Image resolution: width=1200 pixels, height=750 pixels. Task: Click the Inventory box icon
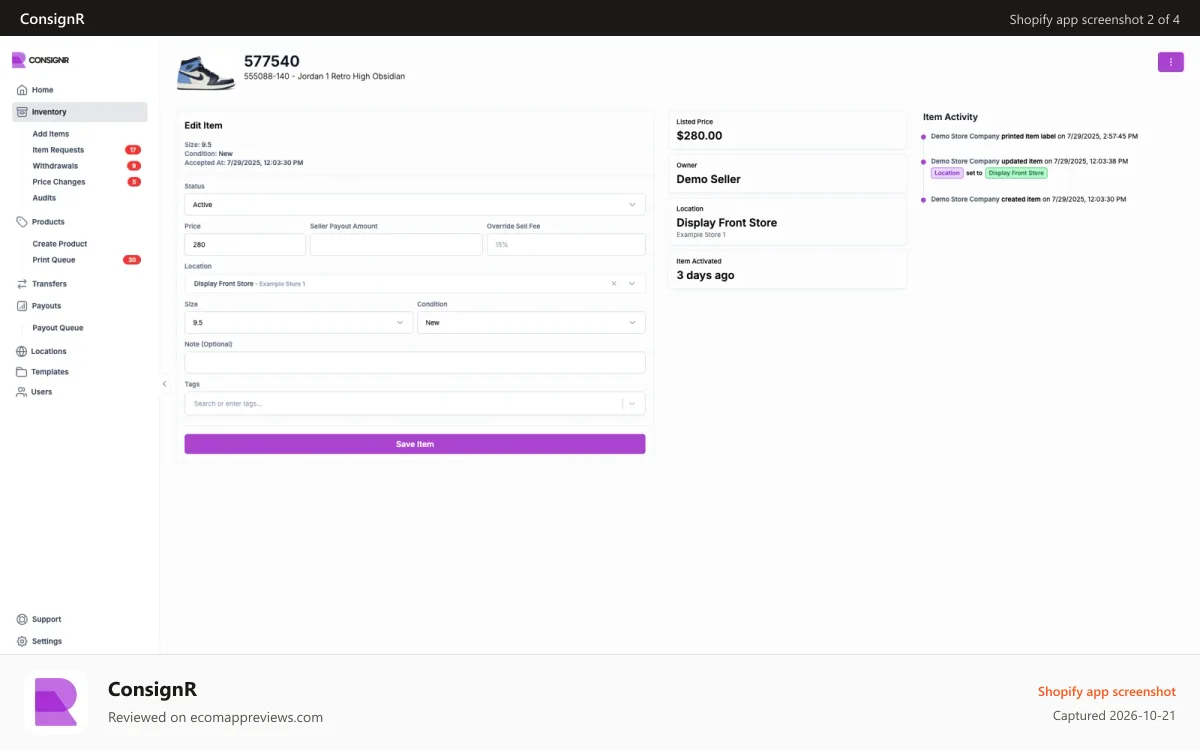[x=22, y=112]
